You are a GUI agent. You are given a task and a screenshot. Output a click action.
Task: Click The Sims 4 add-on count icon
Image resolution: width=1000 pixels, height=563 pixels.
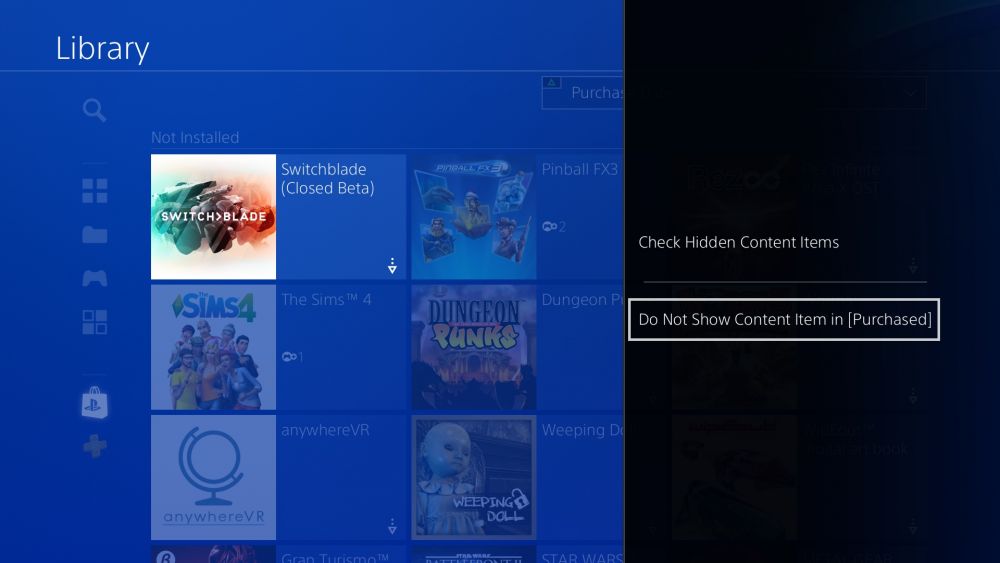pyautogui.click(x=293, y=356)
